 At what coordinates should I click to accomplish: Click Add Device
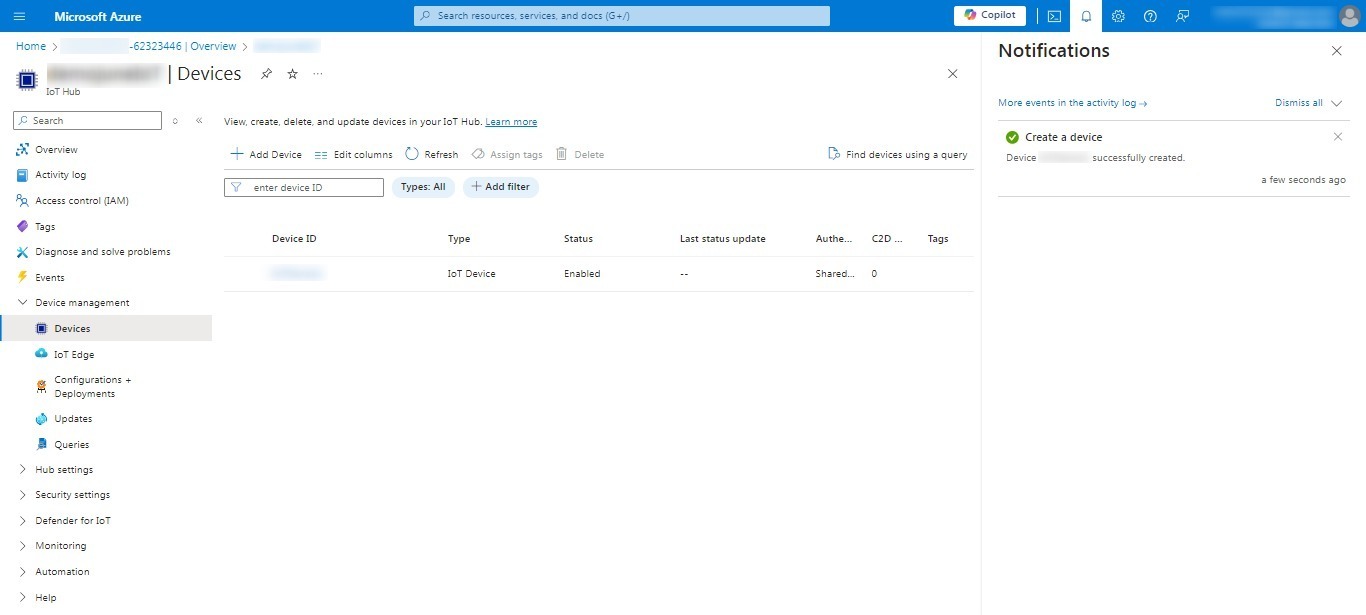pyautogui.click(x=266, y=155)
